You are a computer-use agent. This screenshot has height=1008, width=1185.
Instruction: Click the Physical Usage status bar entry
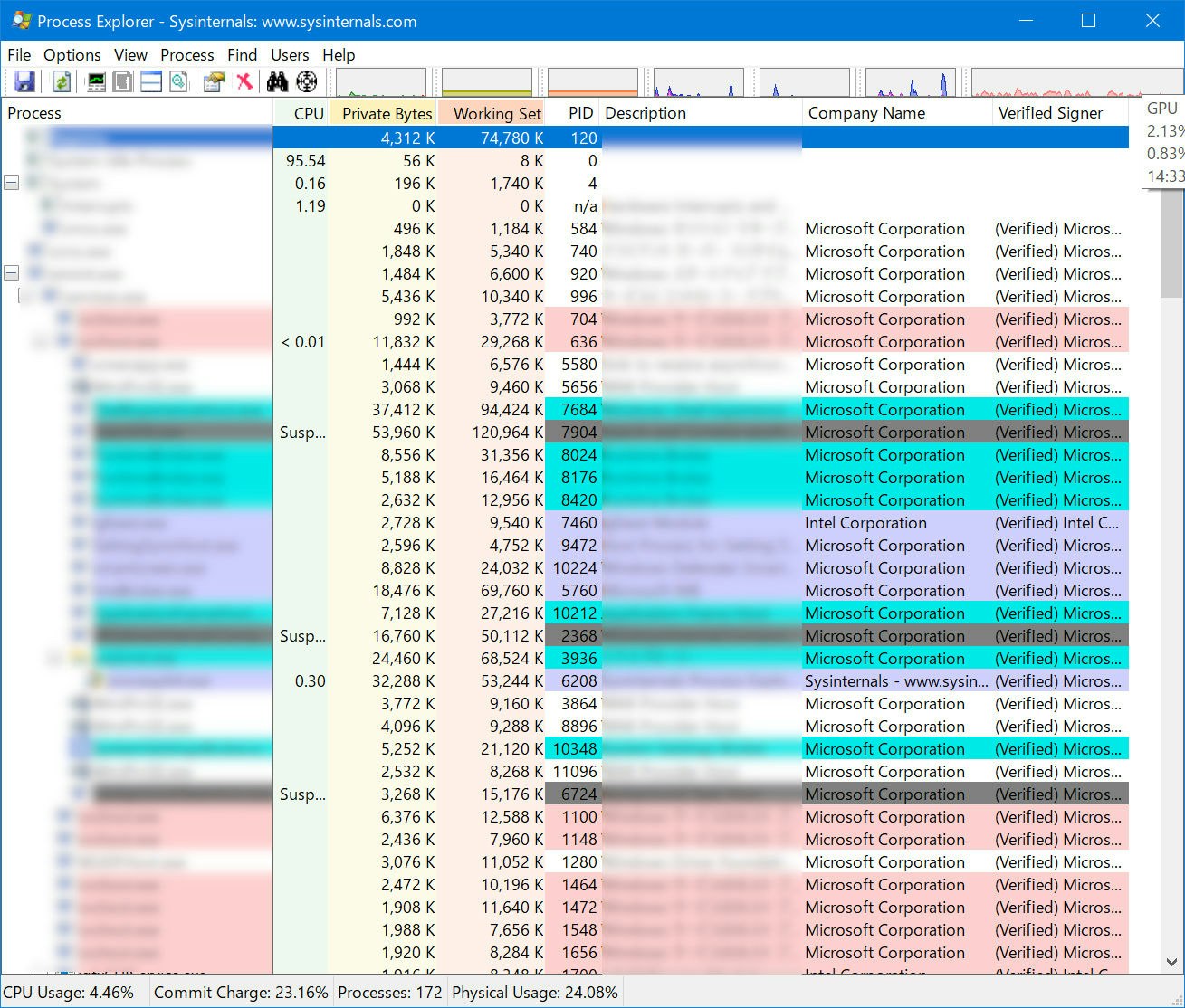click(535, 992)
